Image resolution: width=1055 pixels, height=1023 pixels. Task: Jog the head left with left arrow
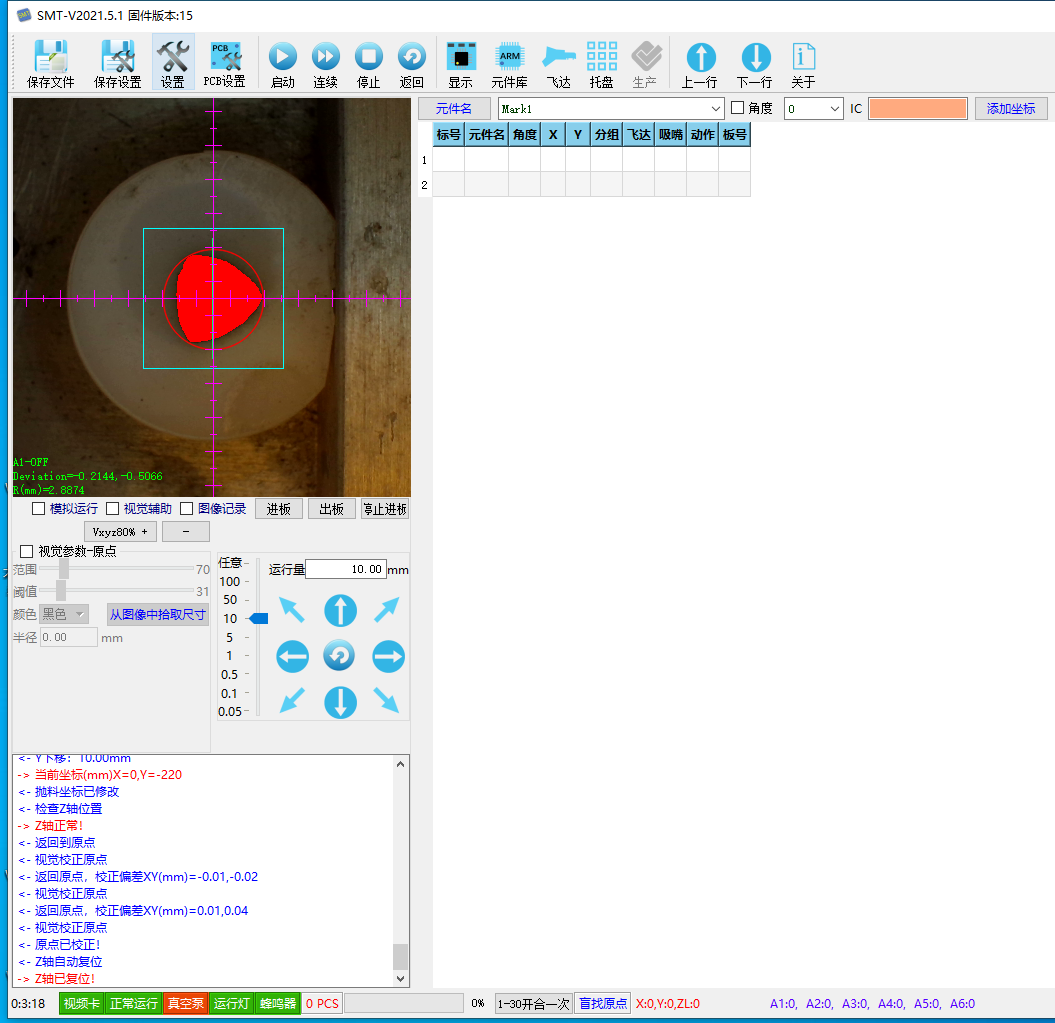pyautogui.click(x=293, y=656)
